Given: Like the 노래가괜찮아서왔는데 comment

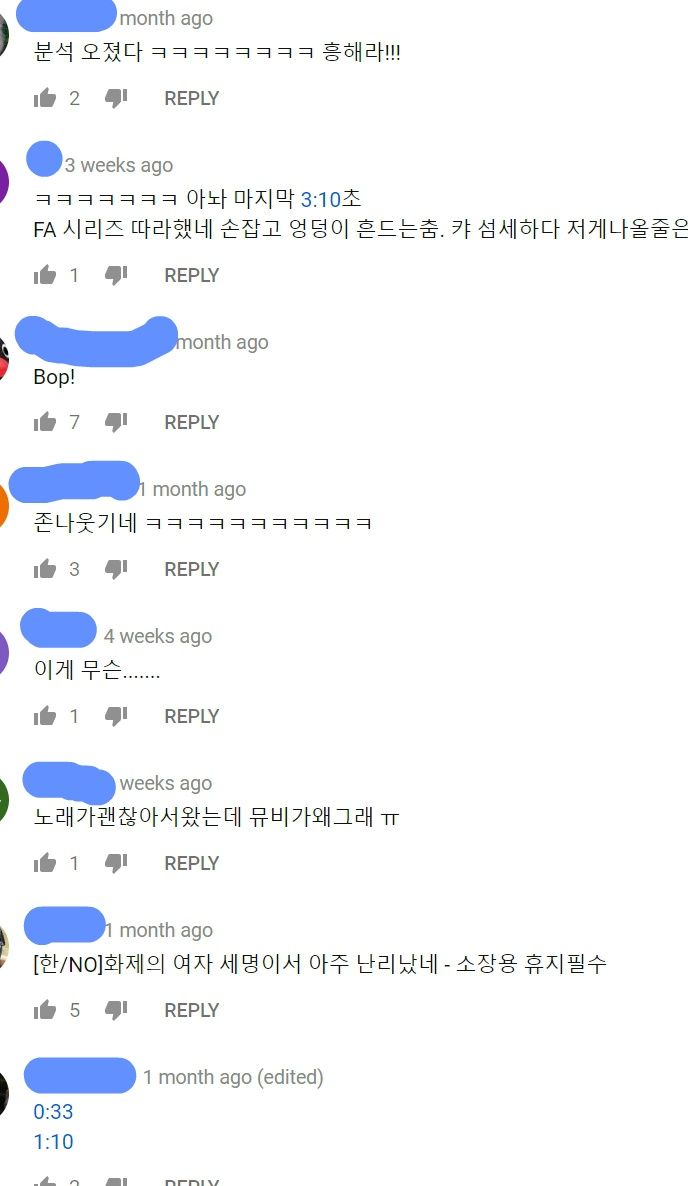Looking at the screenshot, I should [x=45, y=862].
